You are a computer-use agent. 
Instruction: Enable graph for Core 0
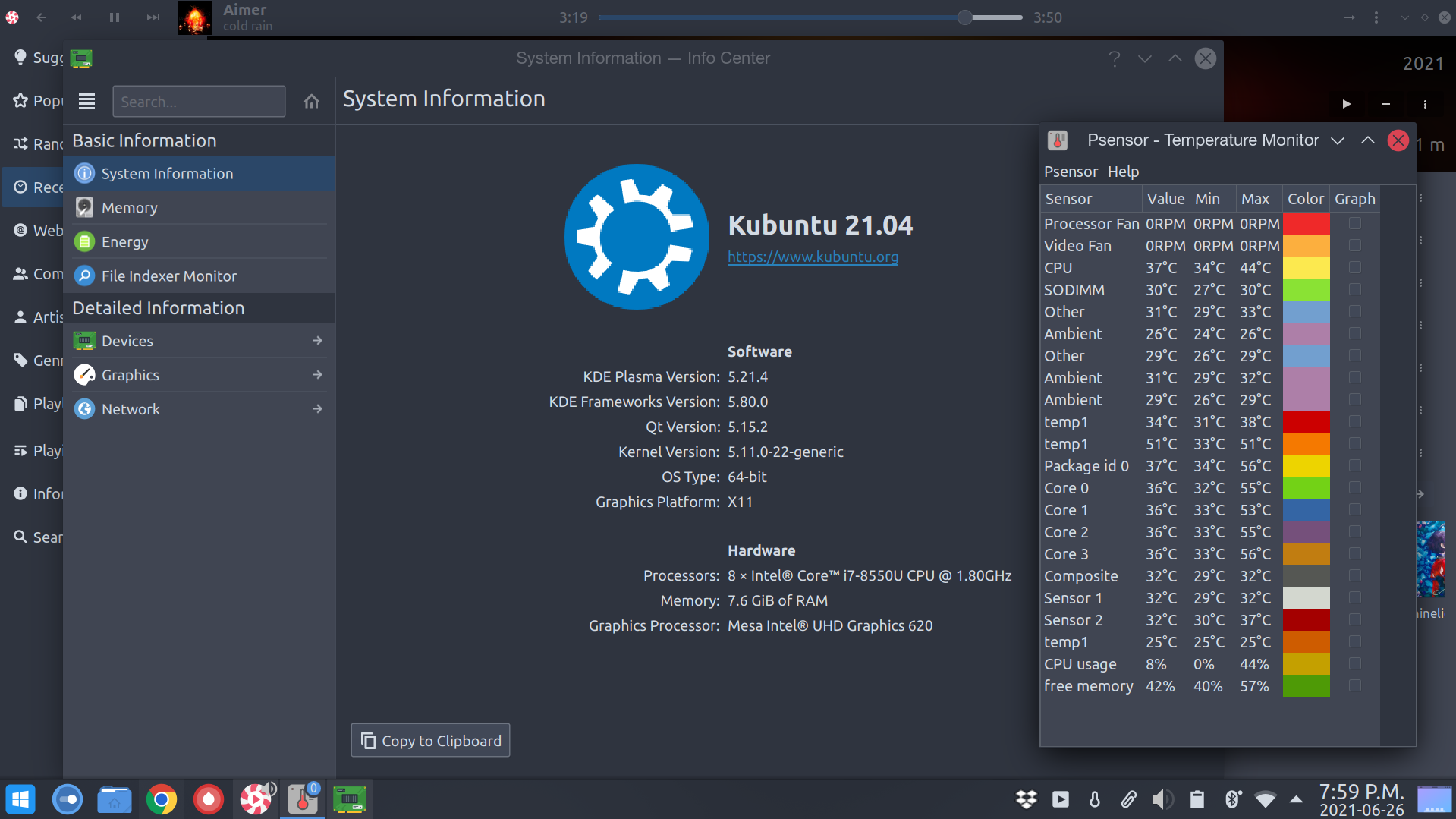click(x=1354, y=487)
